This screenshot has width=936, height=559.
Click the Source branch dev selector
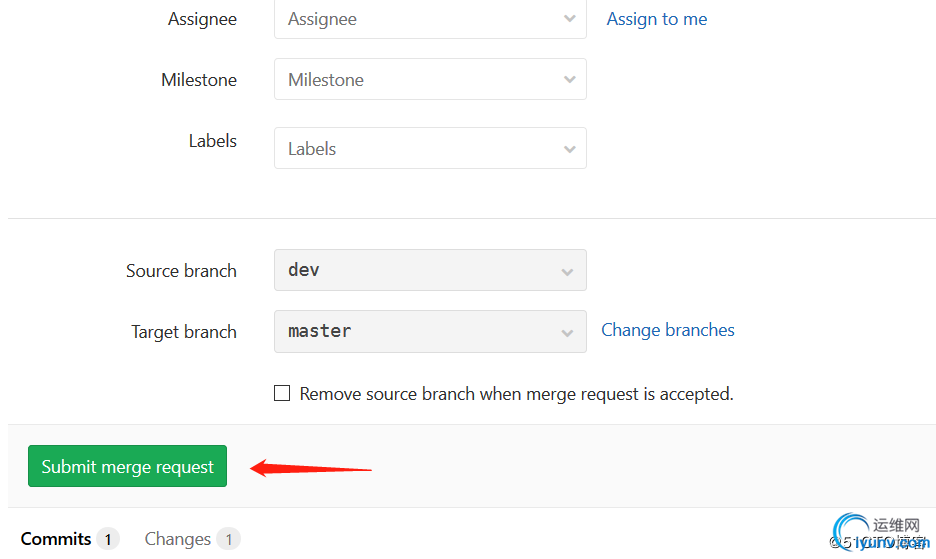tap(429, 270)
